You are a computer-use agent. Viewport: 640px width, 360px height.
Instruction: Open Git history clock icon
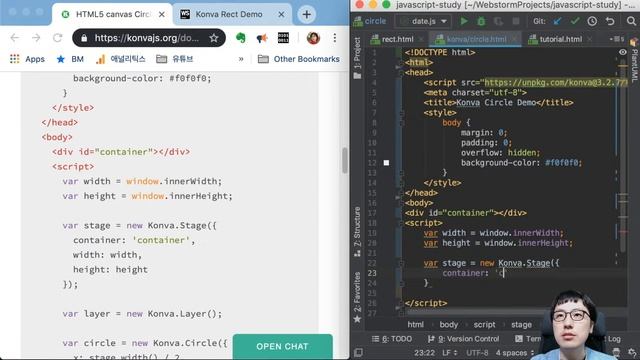592,21
